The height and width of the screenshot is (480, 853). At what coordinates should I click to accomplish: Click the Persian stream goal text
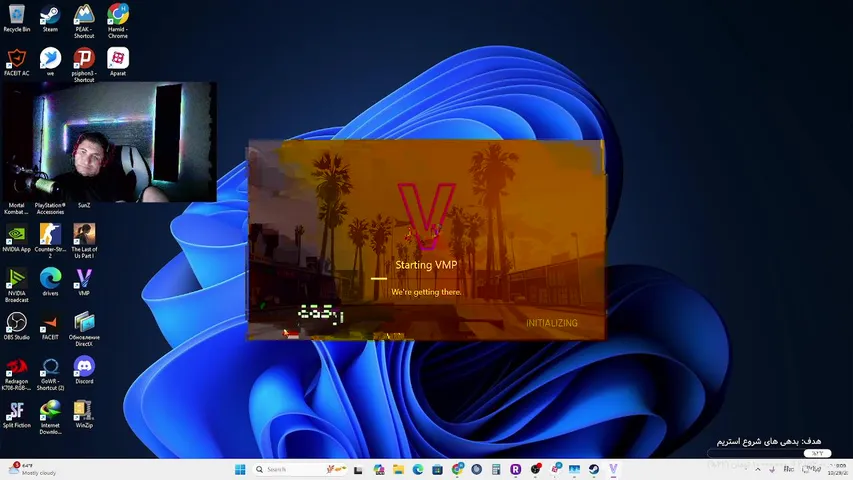(x=769, y=441)
